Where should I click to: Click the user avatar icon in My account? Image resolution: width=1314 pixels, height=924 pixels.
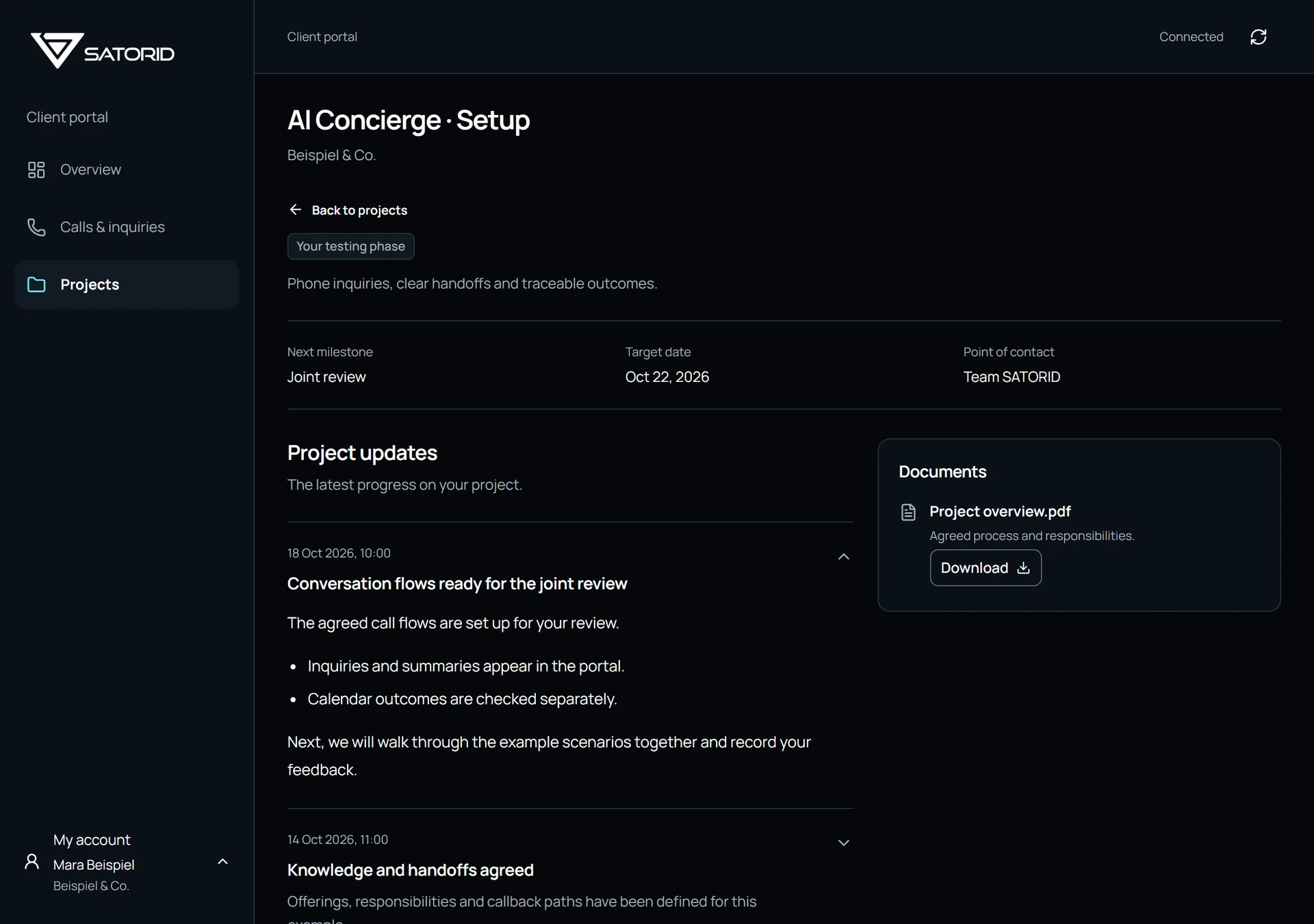point(31,861)
